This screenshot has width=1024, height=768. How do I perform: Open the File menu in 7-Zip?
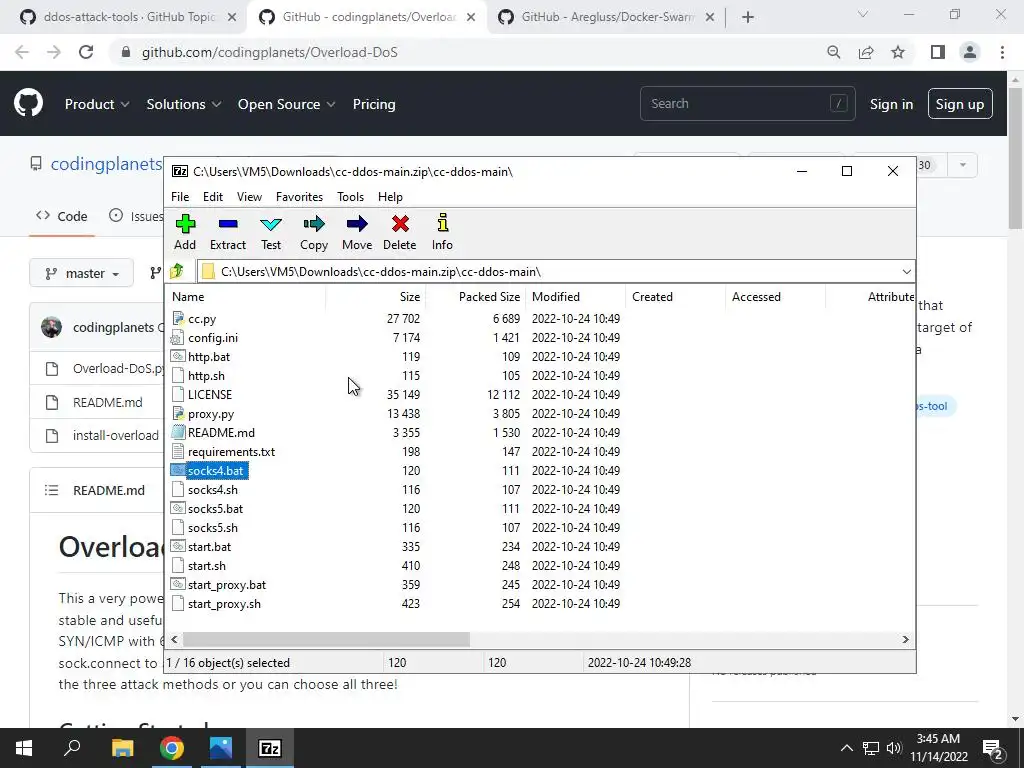coord(180,197)
